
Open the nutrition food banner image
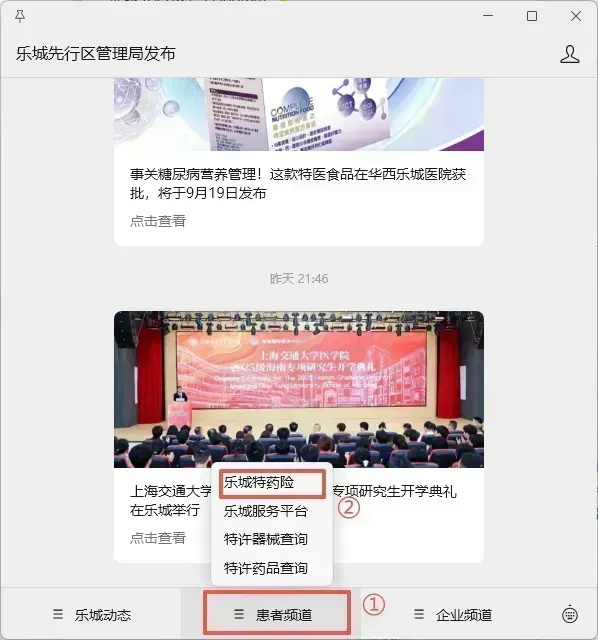[299, 114]
